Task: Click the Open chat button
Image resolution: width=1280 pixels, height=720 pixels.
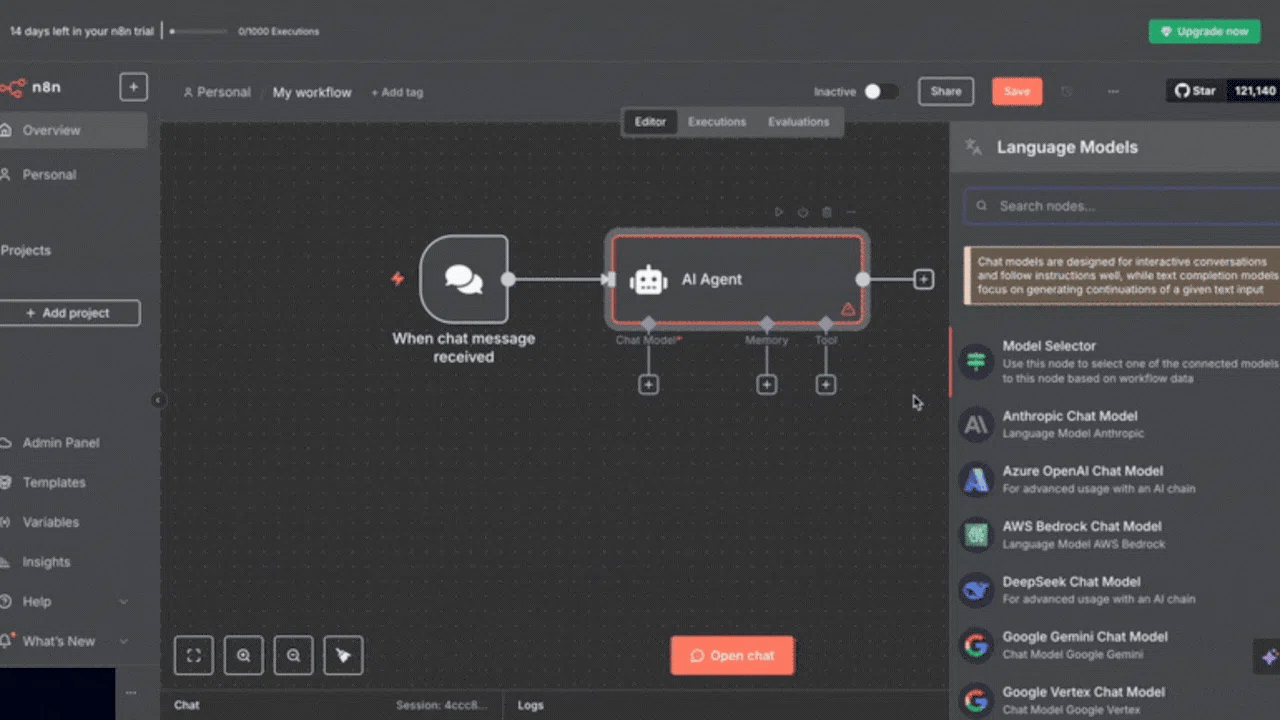Action: (732, 656)
